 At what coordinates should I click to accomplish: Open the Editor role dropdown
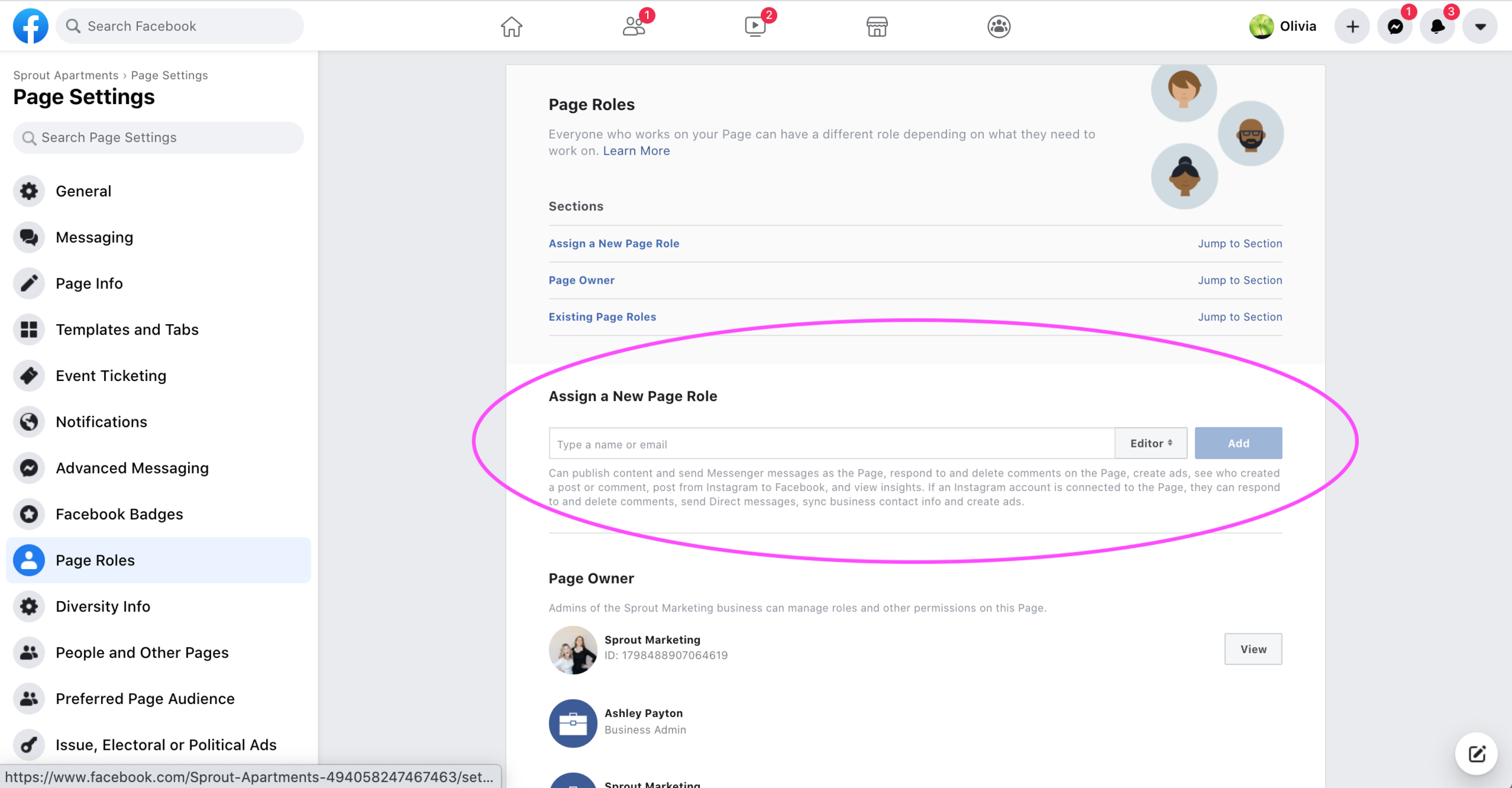tap(1151, 443)
